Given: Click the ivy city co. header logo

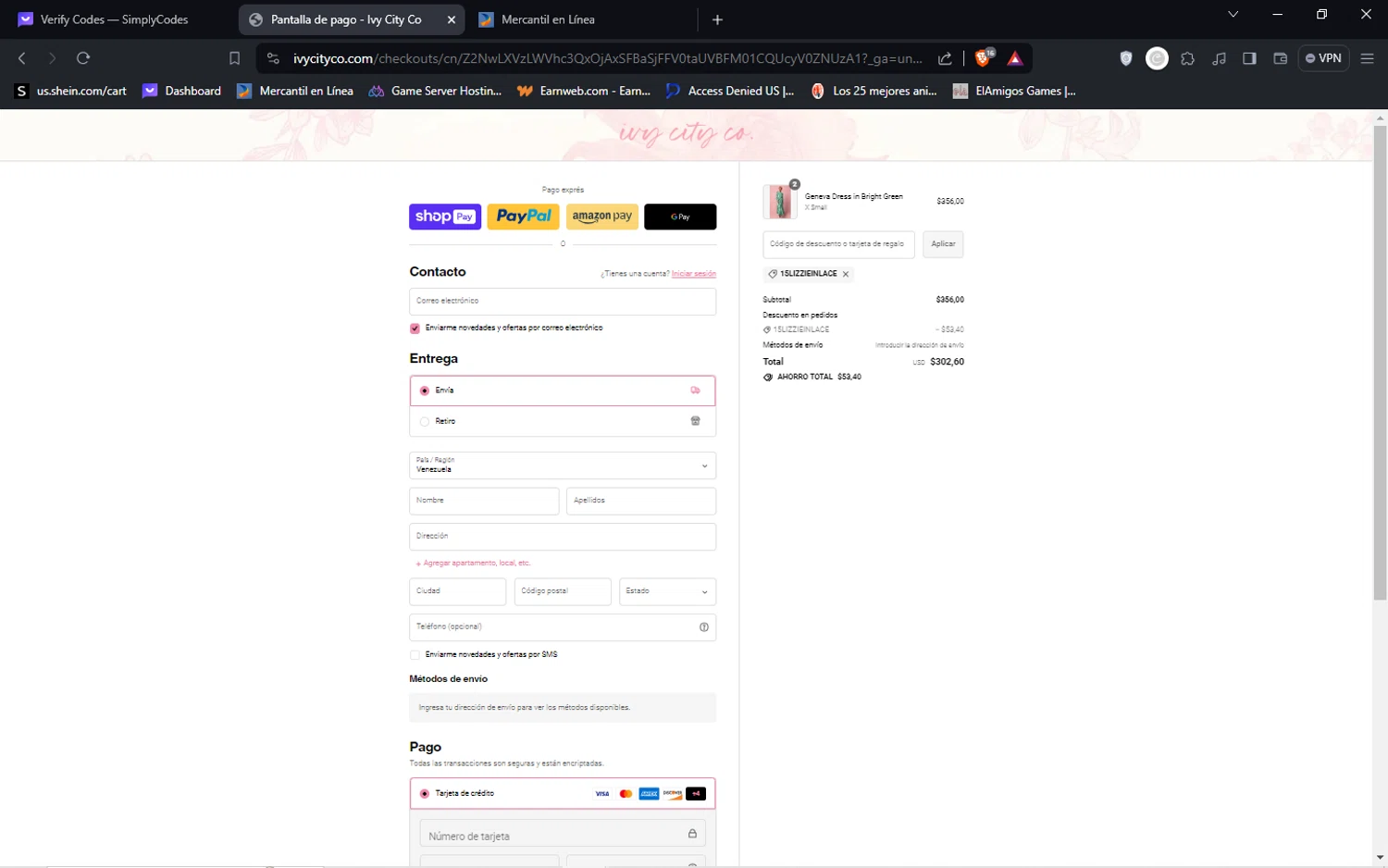Looking at the screenshot, I should coord(687,135).
